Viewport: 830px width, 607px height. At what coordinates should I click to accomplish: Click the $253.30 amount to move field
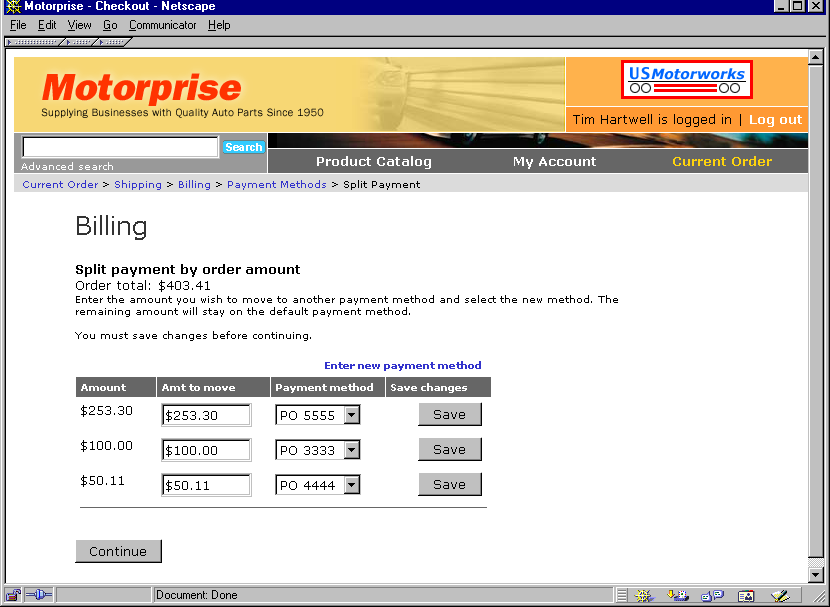[206, 415]
